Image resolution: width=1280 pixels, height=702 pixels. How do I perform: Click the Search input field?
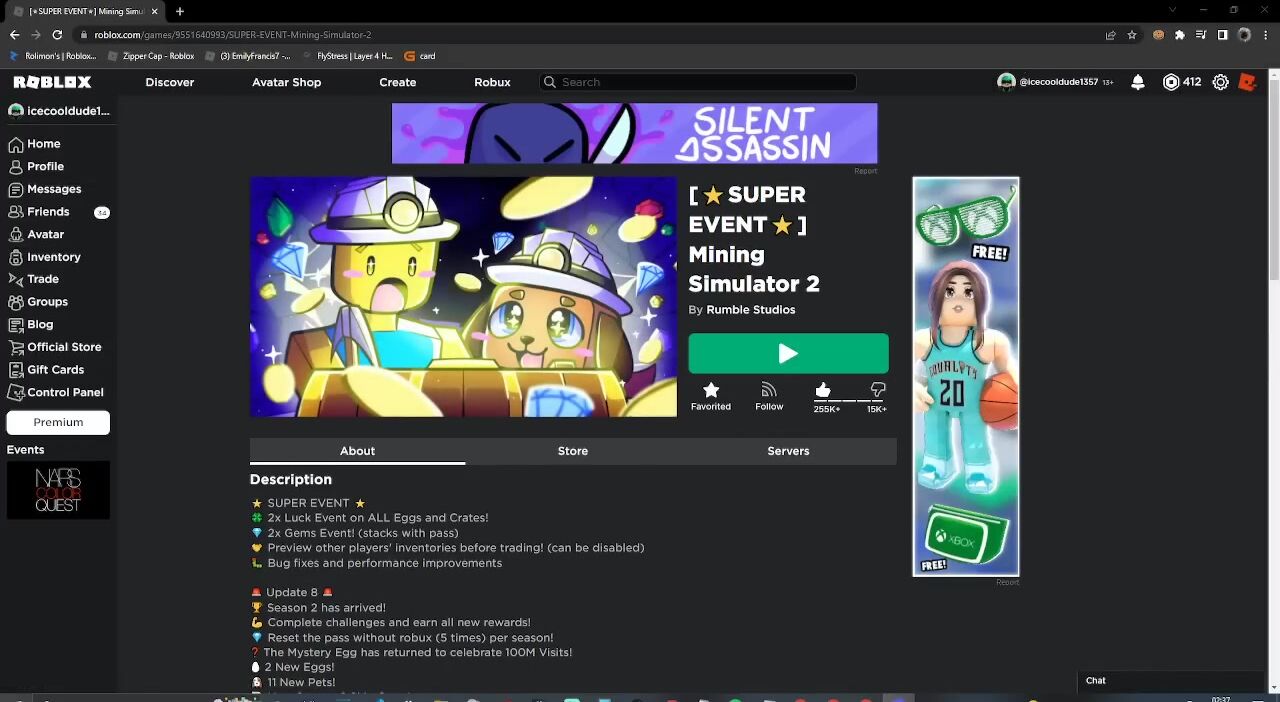[697, 82]
